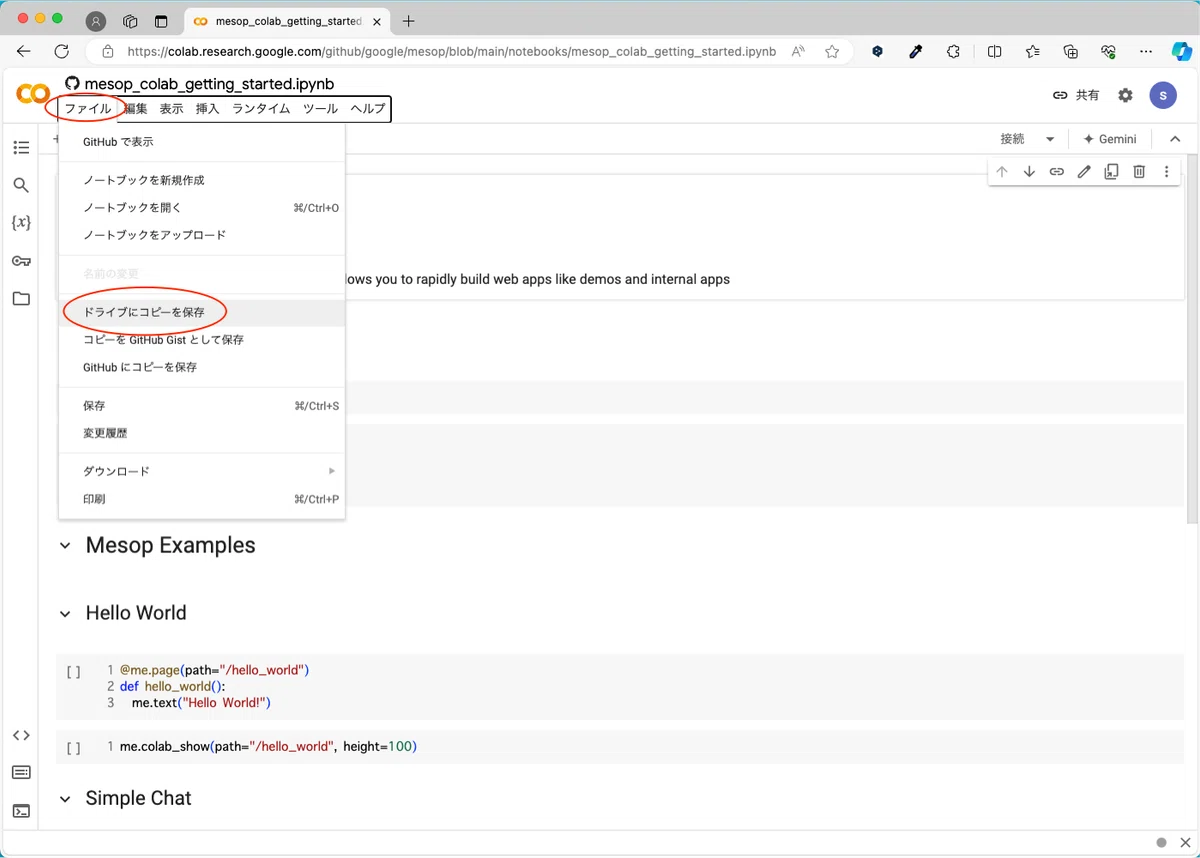The width and height of the screenshot is (1200, 858).
Task: Move the selected cell up
Action: [x=1002, y=172]
